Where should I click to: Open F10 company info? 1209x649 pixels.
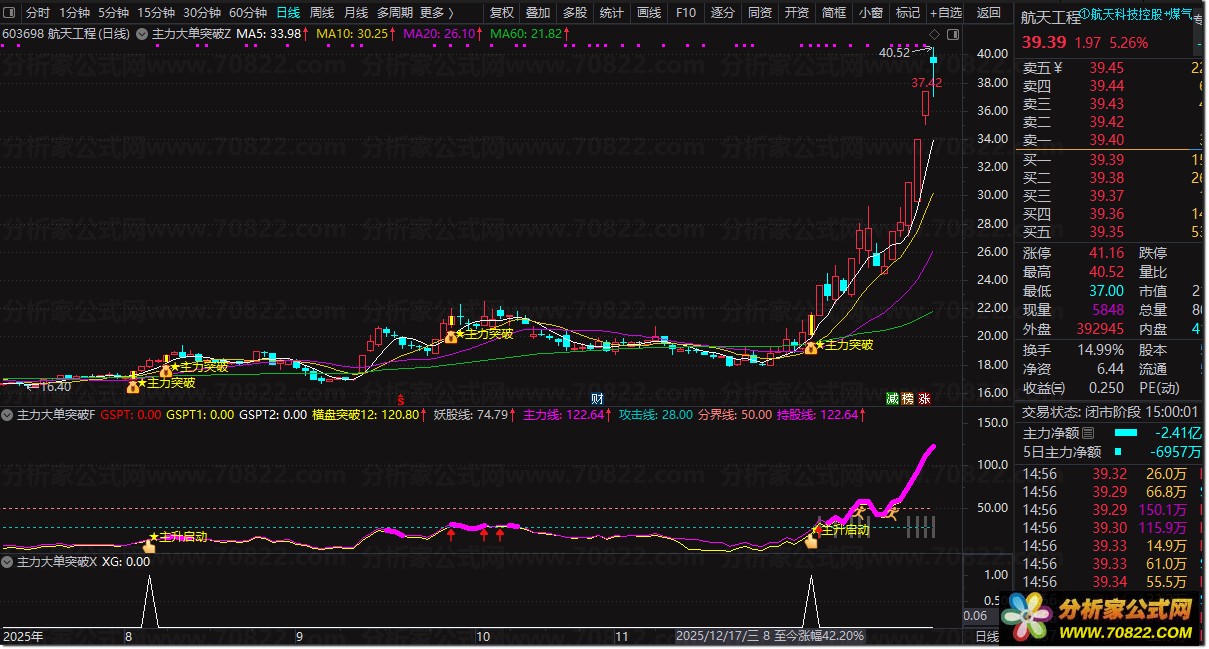pos(685,13)
